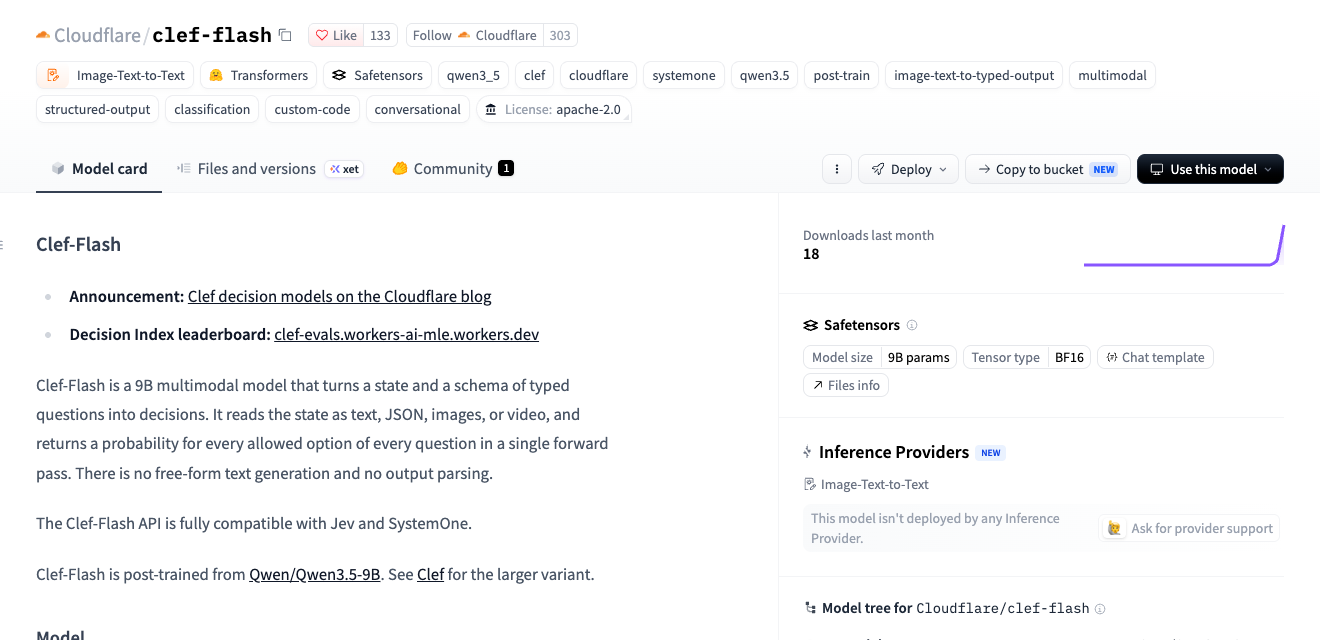
Task: Open the Clef larger variant link
Action: click(x=430, y=574)
